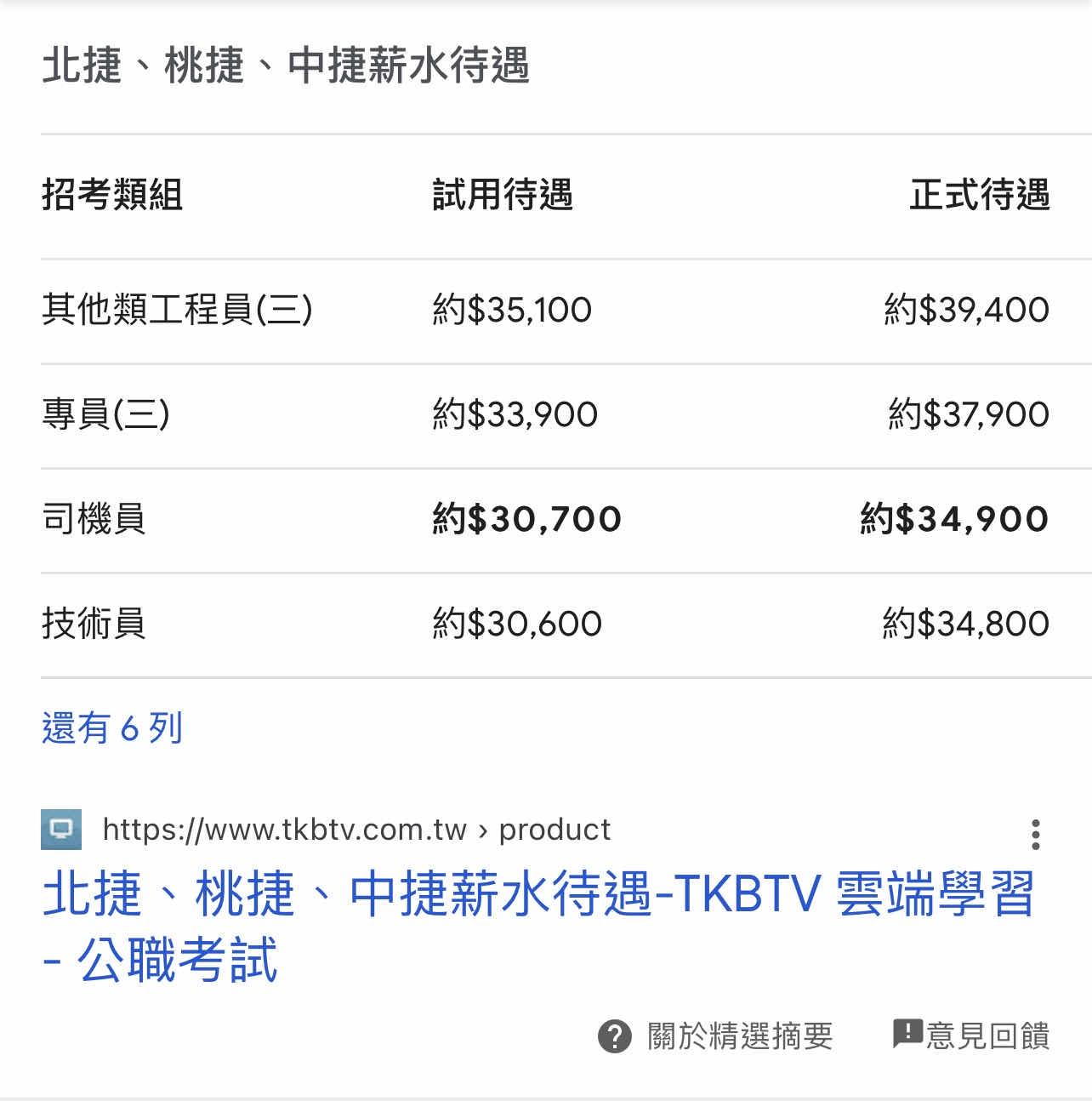Click the TKBTV site favicon icon
The image size is (1092, 1101).
coord(61,830)
